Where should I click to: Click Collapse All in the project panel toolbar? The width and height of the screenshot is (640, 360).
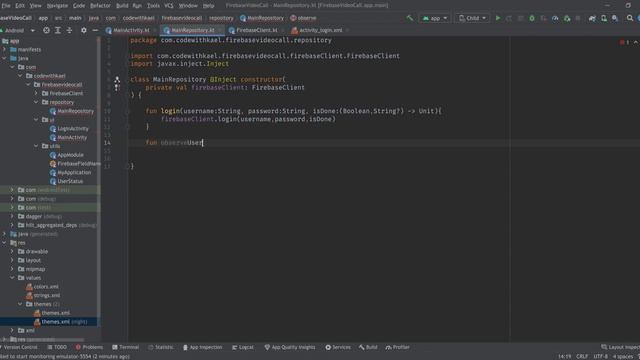pyautogui.click(x=69, y=30)
